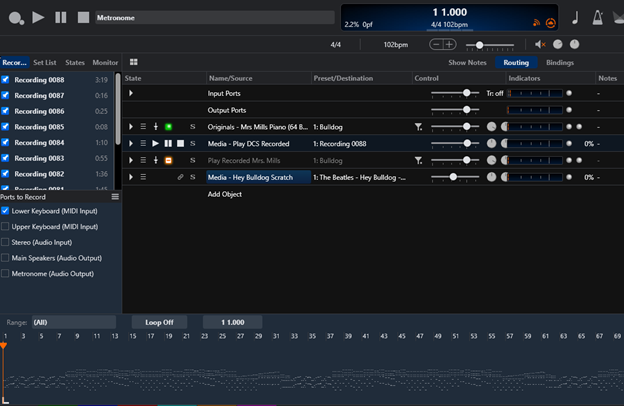Click the plug icon on the Originals row

[x=156, y=127]
